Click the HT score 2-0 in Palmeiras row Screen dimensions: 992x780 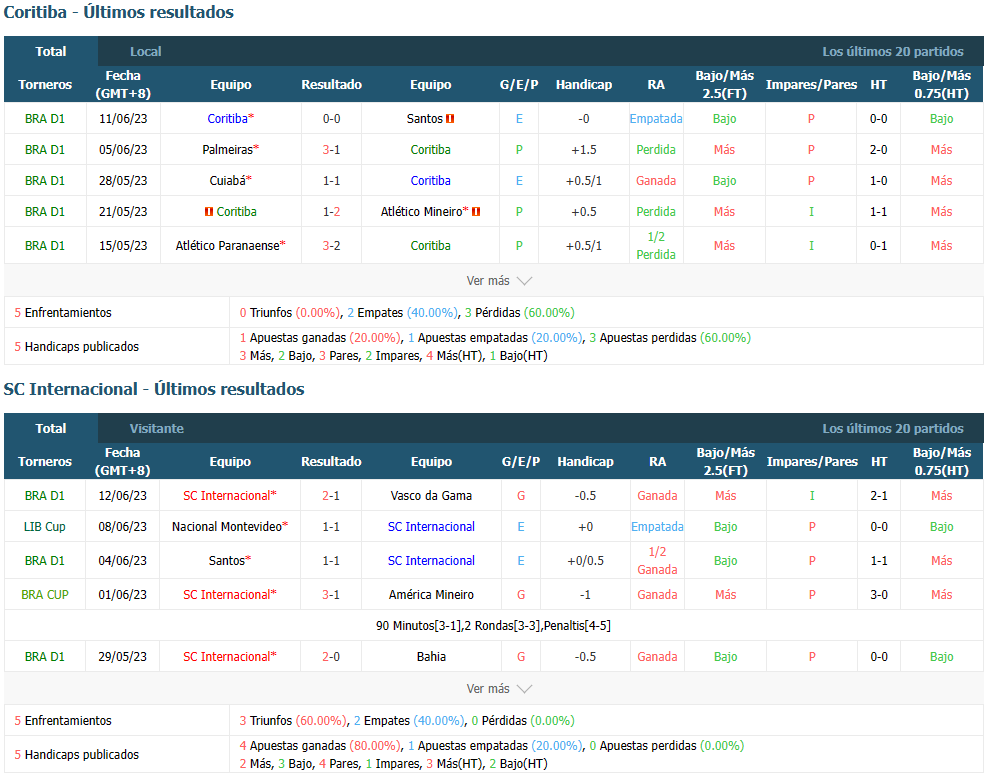(x=878, y=149)
